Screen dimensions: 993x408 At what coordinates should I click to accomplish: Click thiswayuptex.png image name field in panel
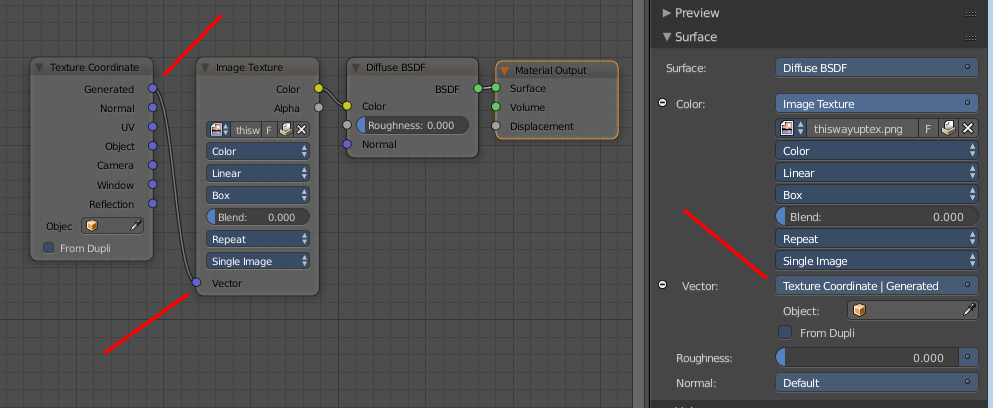click(x=863, y=129)
